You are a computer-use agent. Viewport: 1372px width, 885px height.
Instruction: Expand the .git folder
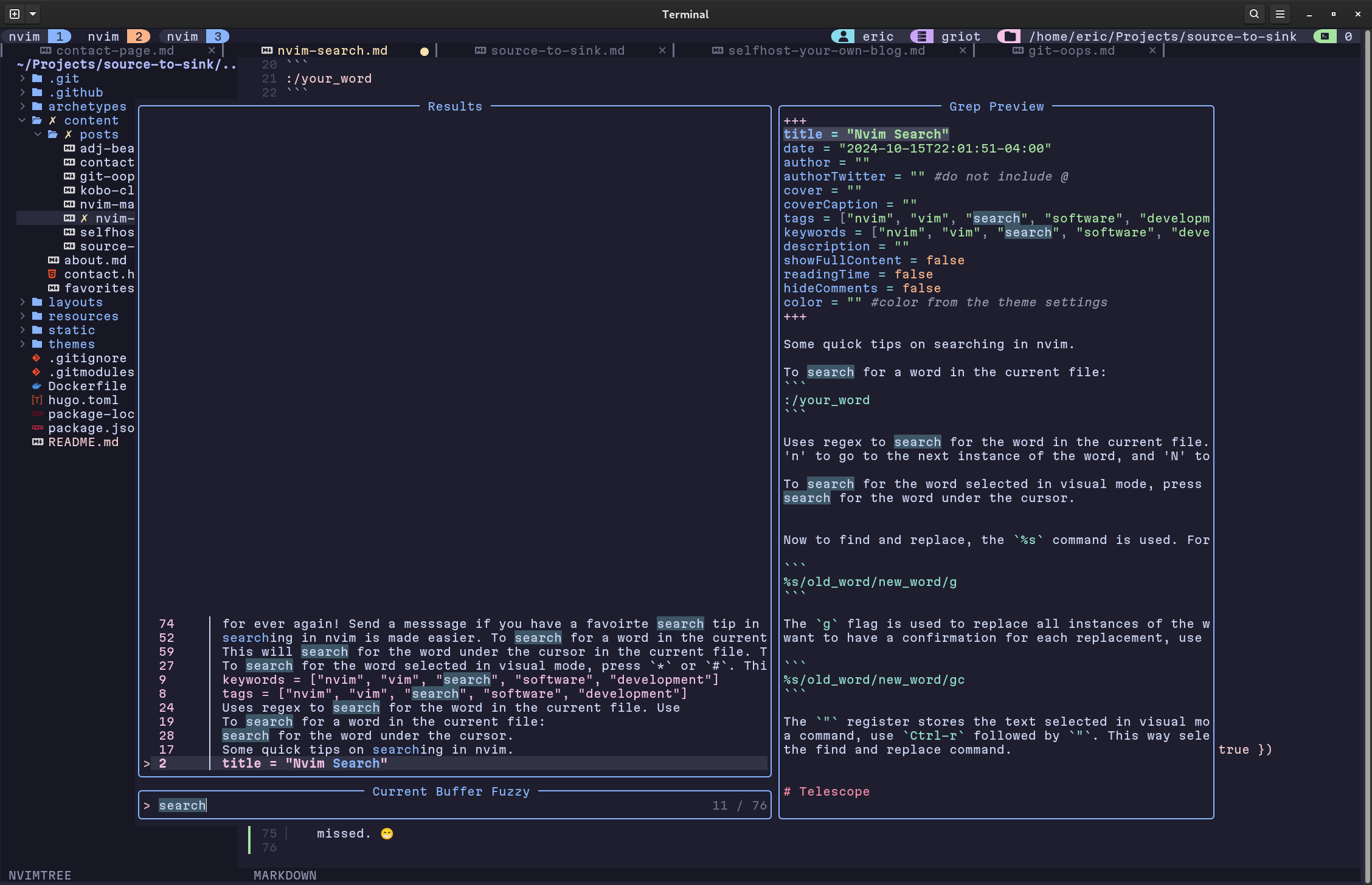pyautogui.click(x=23, y=78)
